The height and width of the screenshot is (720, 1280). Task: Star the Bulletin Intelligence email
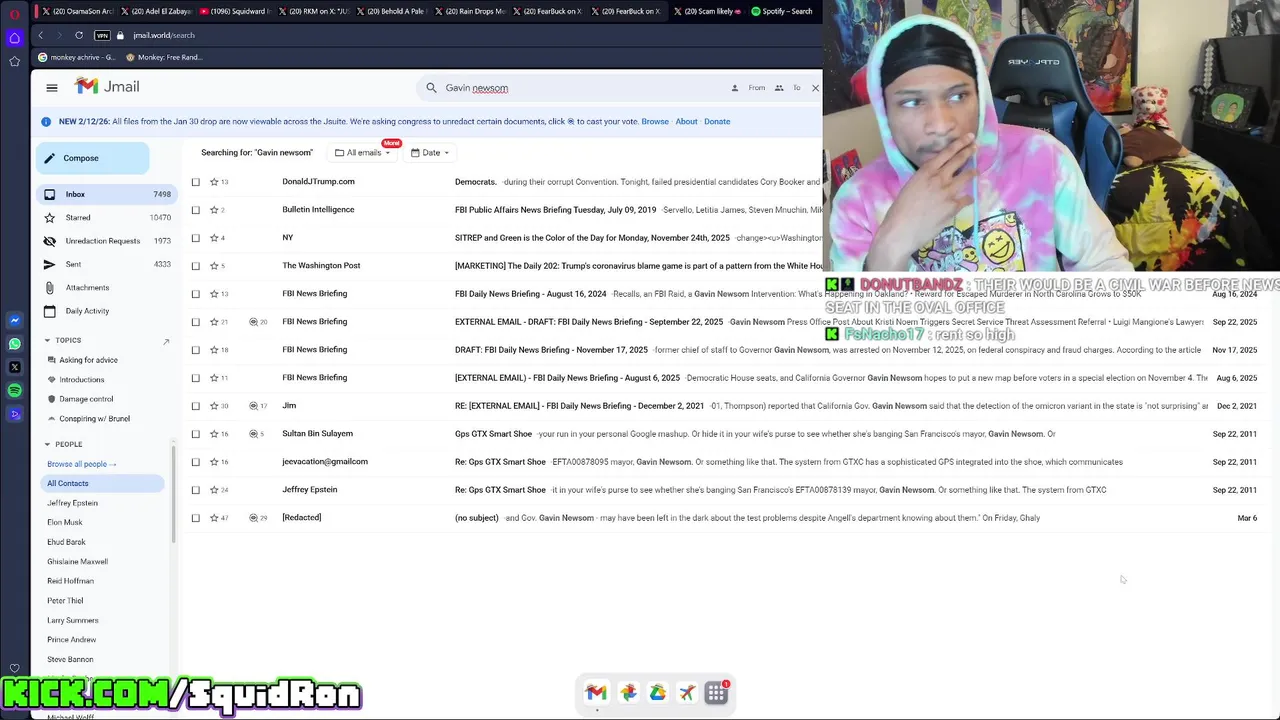point(214,210)
